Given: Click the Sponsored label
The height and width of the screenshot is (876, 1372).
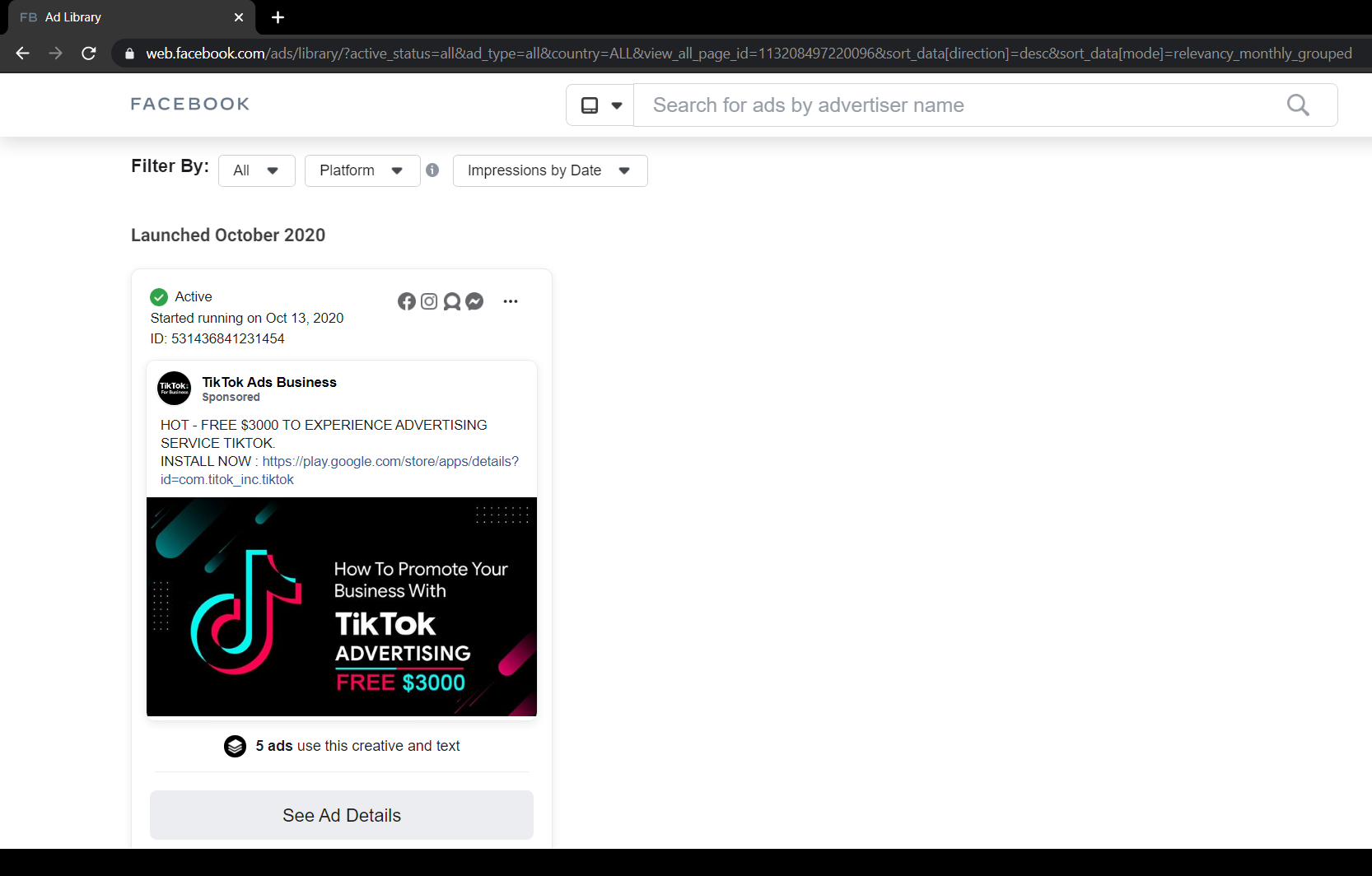Looking at the screenshot, I should pos(231,397).
